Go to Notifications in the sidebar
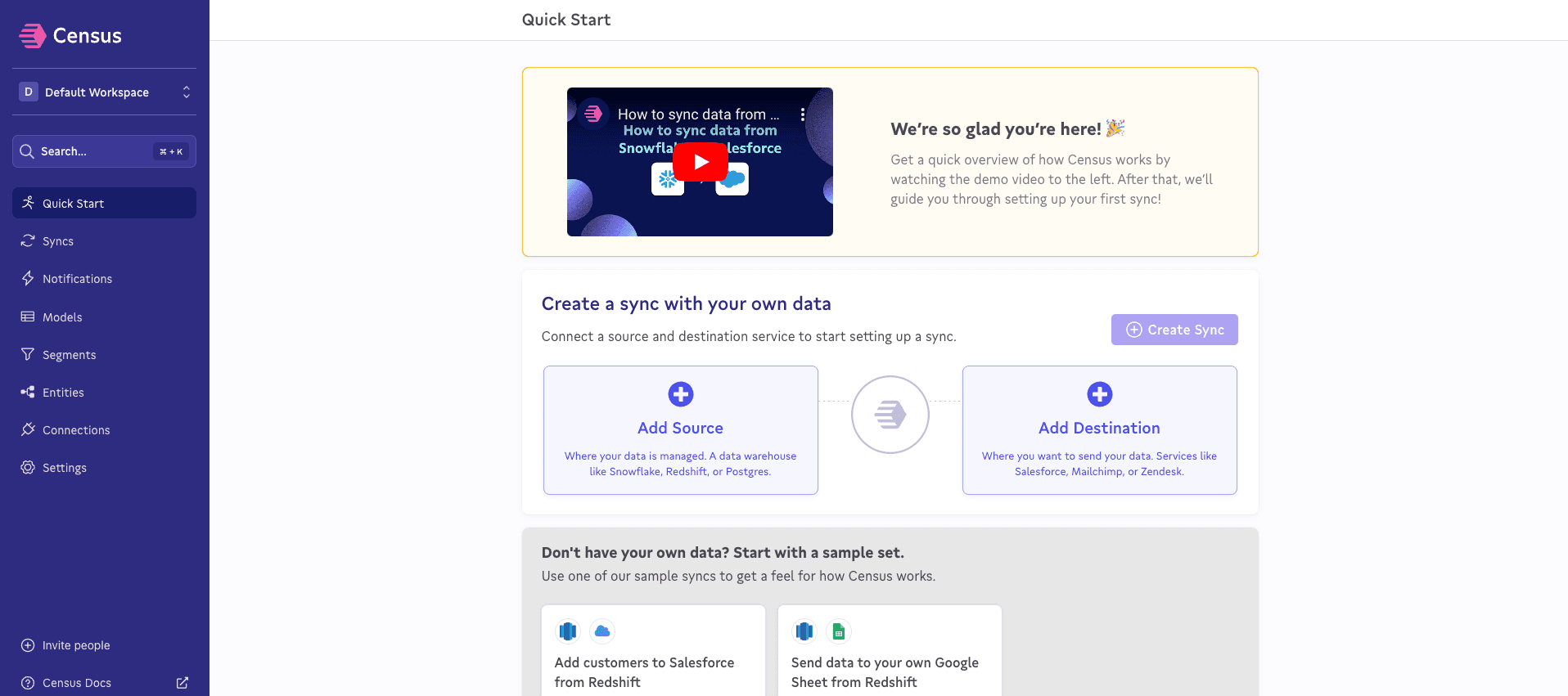This screenshot has height=696, width=1568. tap(77, 279)
